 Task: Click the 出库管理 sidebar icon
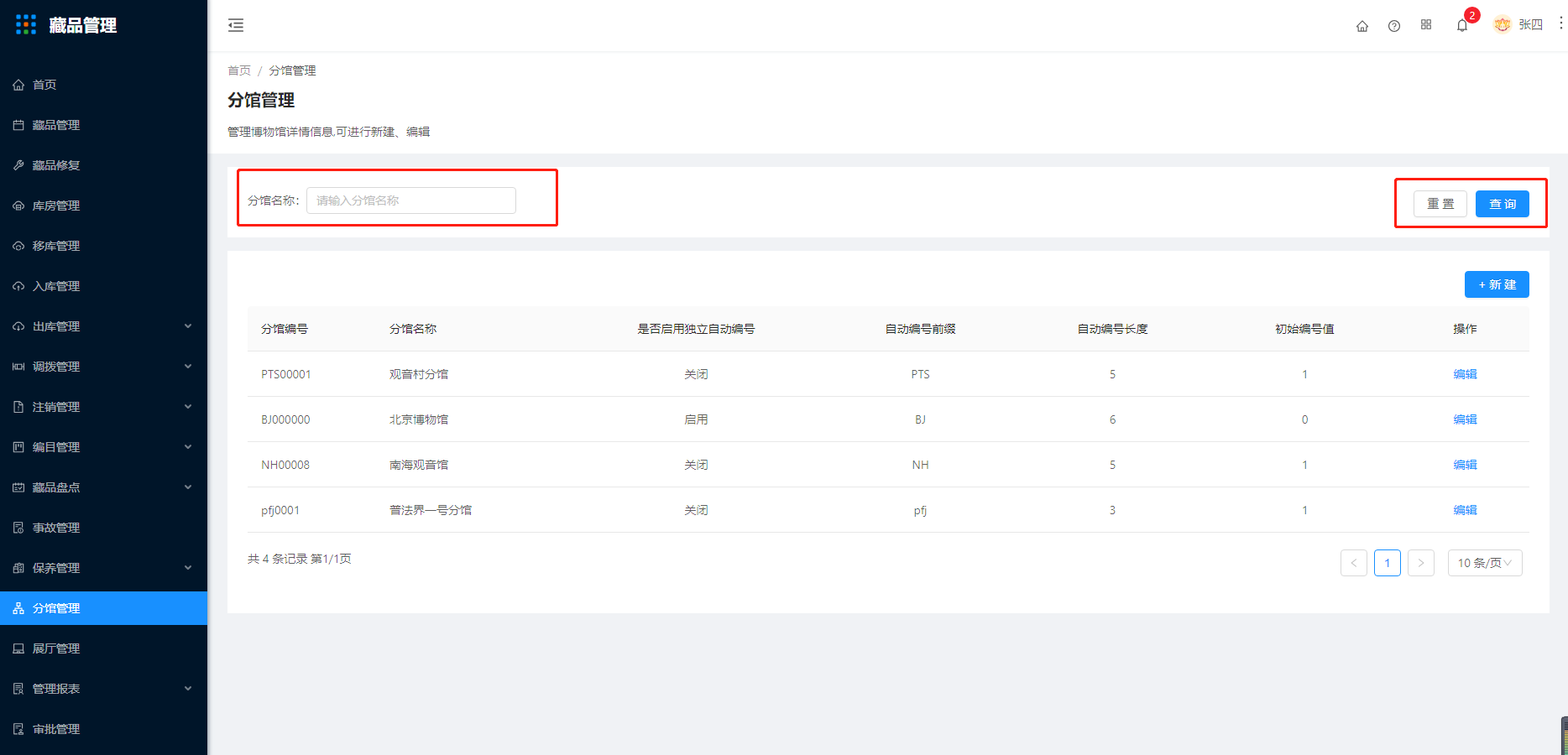tap(18, 326)
